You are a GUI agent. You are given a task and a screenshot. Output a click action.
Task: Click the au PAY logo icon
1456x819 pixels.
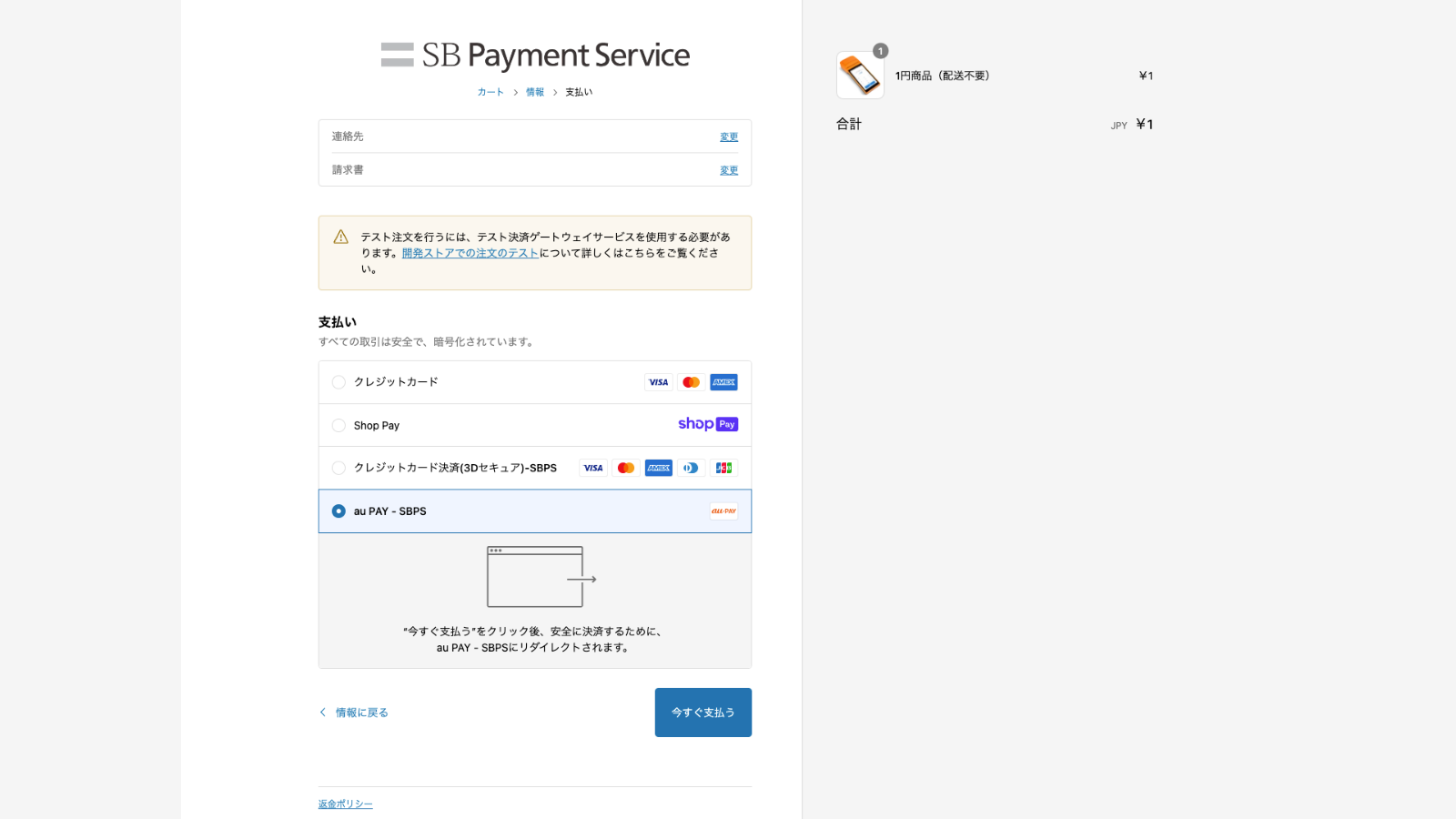(724, 511)
